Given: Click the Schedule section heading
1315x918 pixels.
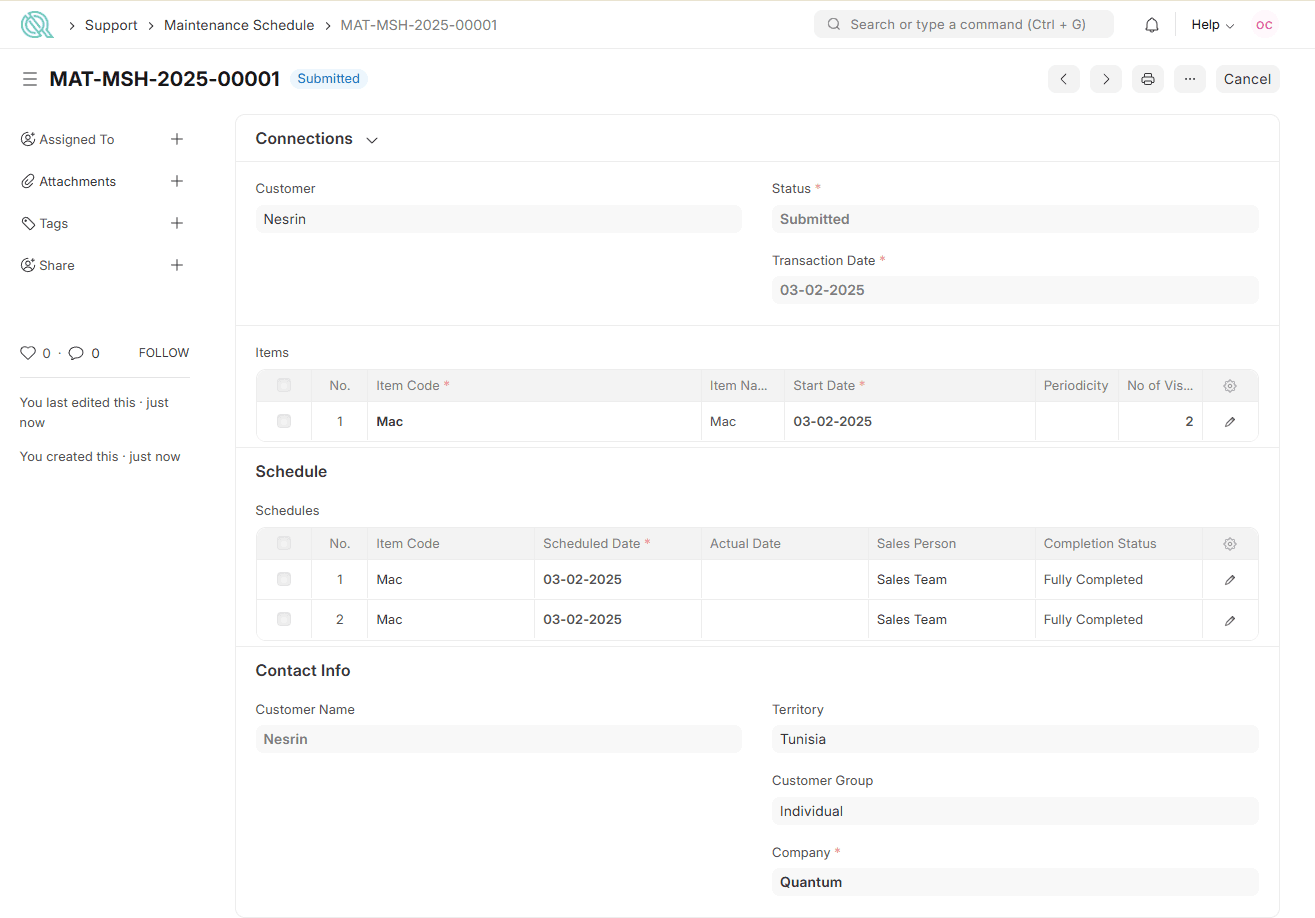Looking at the screenshot, I should coord(291,471).
